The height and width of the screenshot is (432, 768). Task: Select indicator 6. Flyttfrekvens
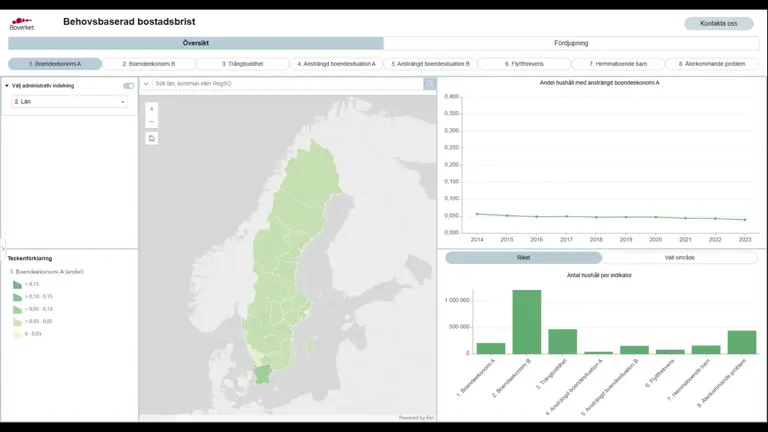pos(524,64)
